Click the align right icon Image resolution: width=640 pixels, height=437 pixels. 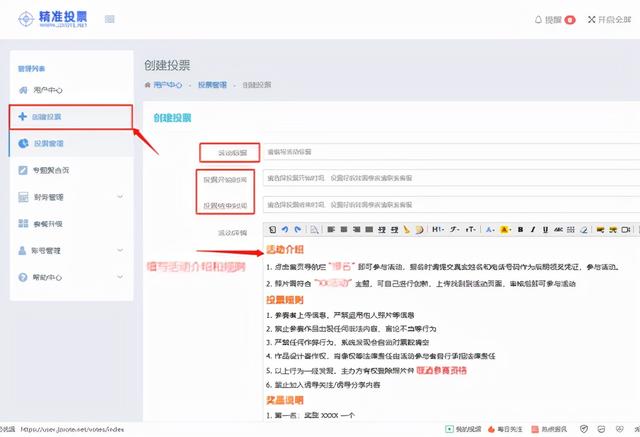click(x=356, y=230)
